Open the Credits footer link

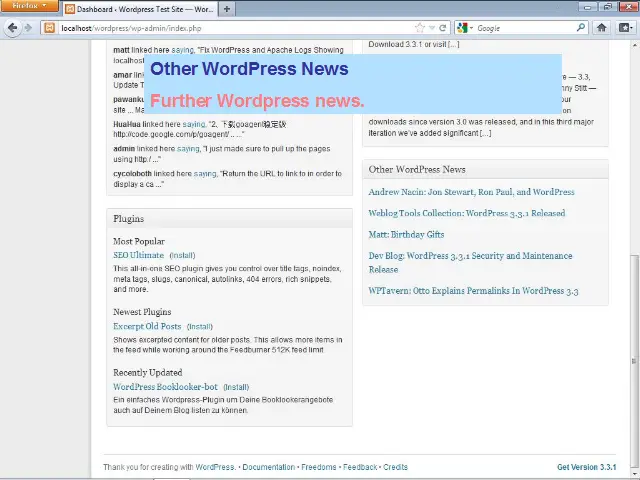[x=395, y=467]
